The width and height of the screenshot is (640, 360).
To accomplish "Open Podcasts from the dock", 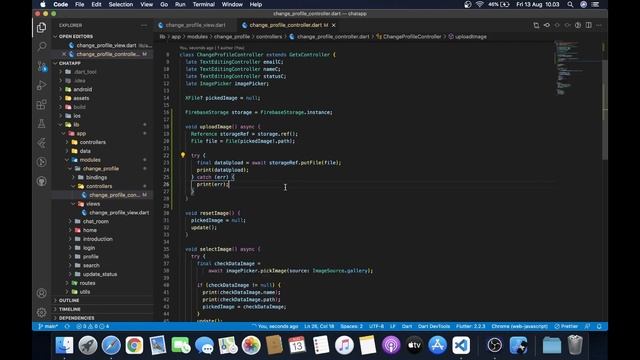I will click(391, 345).
